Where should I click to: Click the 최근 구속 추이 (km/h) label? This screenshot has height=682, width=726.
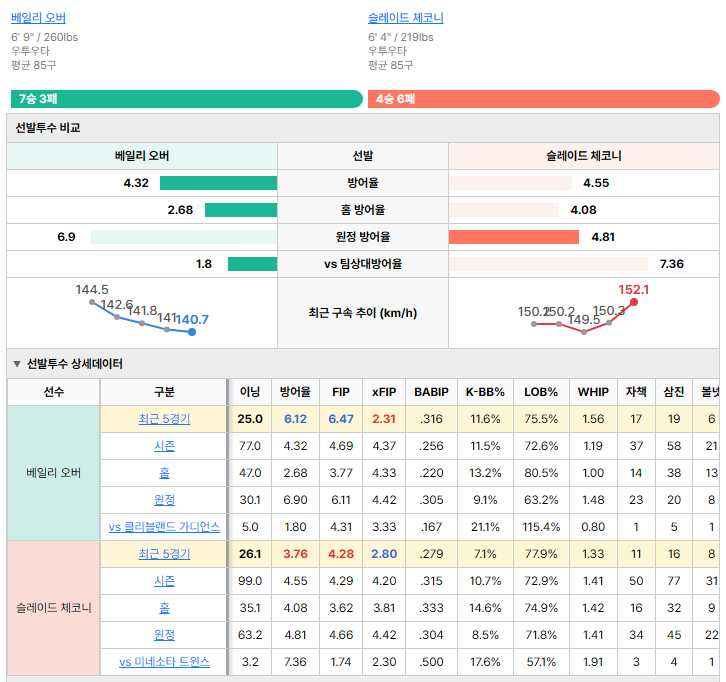pyautogui.click(x=363, y=313)
